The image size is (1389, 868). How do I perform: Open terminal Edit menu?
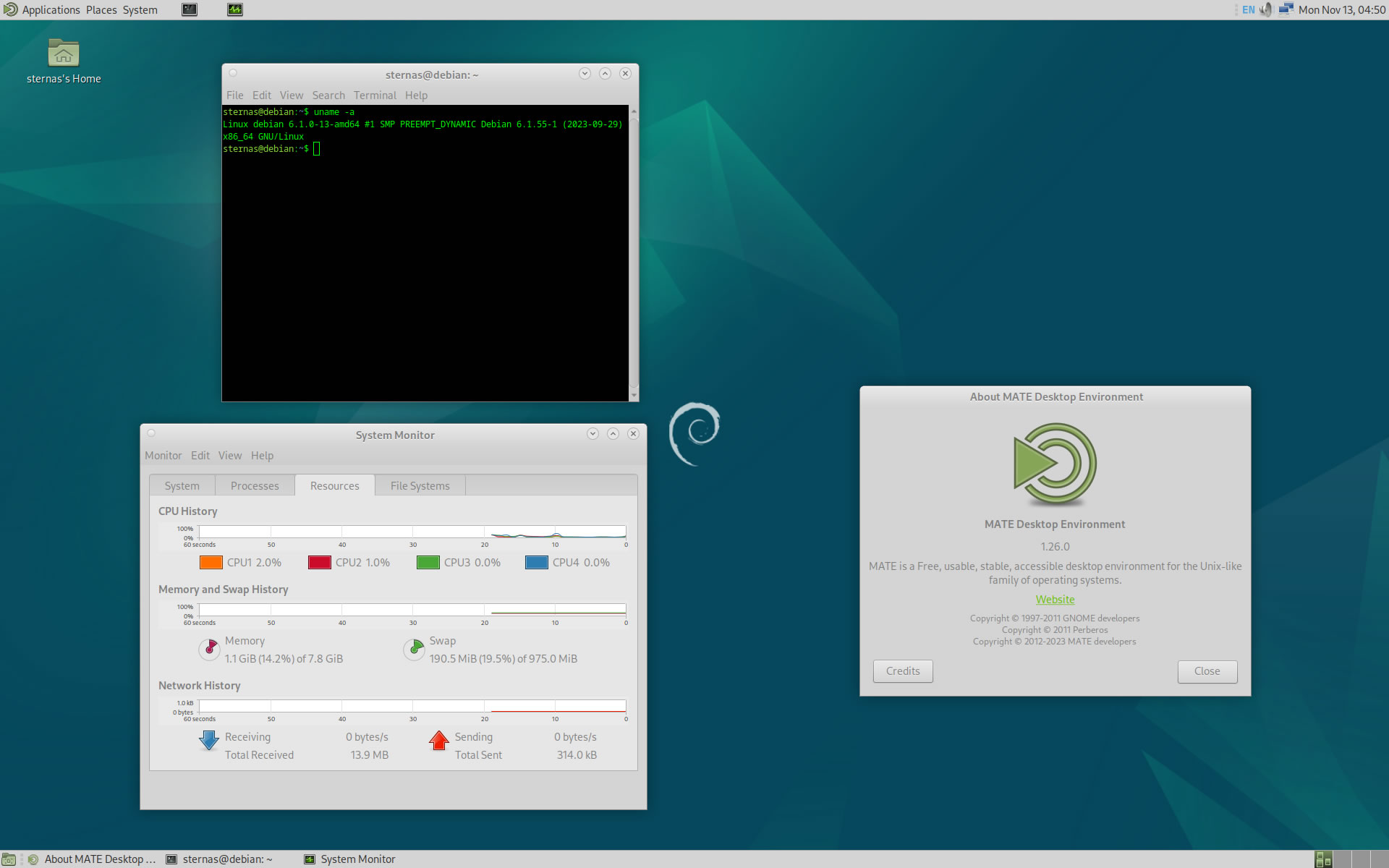[261, 95]
